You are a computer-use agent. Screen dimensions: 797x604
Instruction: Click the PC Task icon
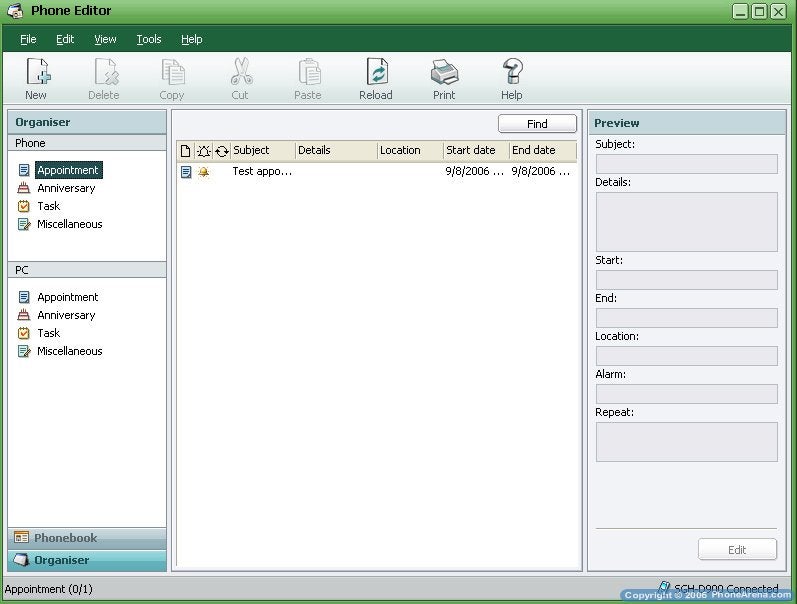(23, 333)
